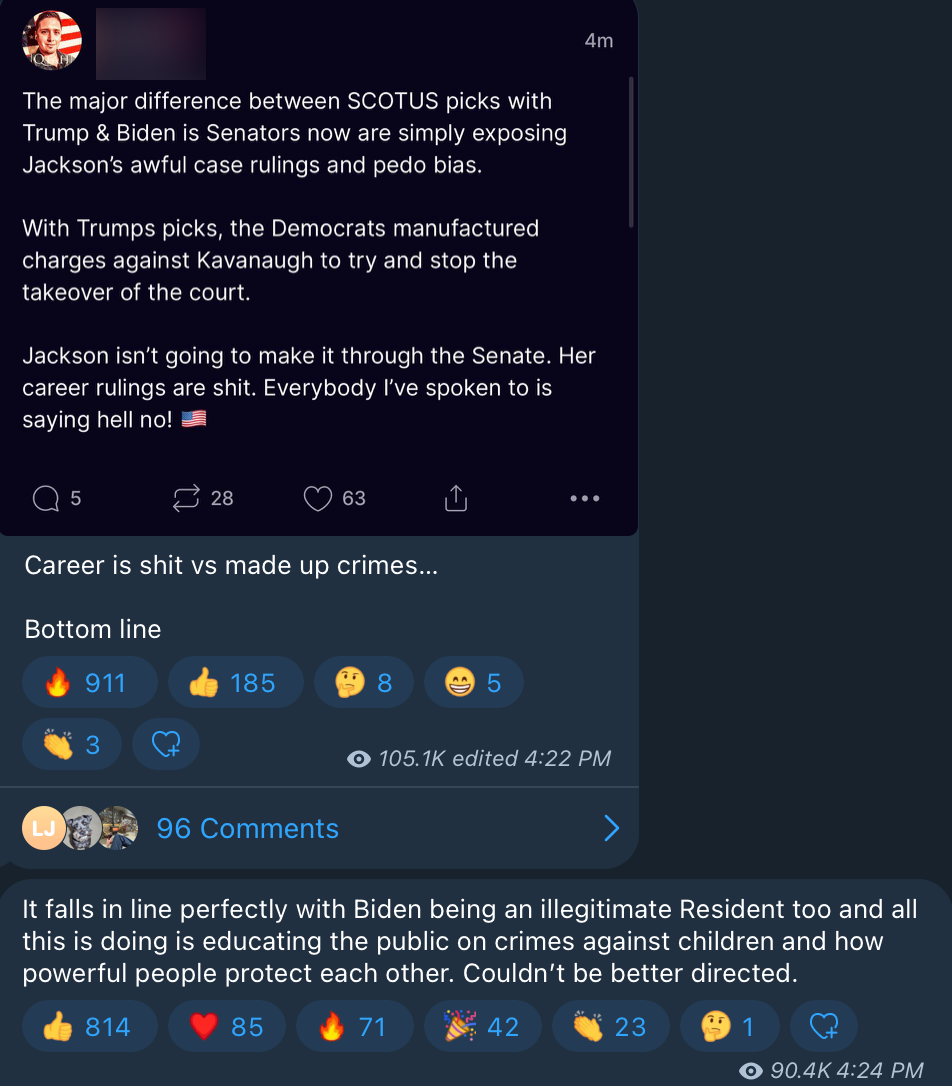Toggle the thumbs up reaction showing 814
952x1086 pixels.
[88, 1026]
